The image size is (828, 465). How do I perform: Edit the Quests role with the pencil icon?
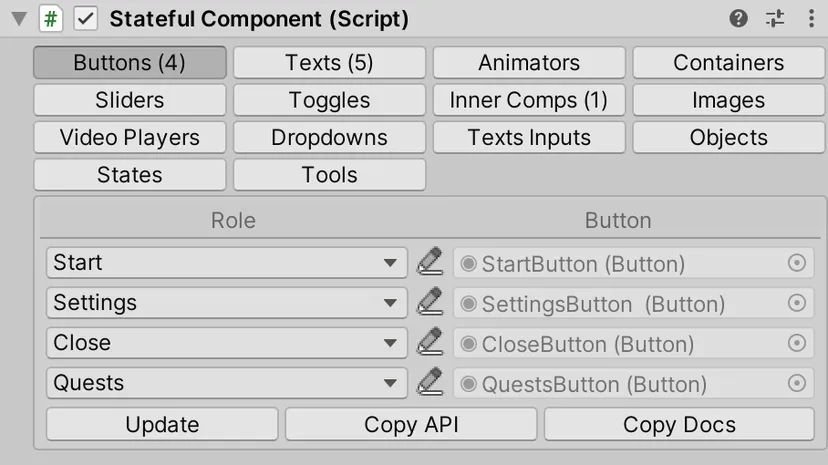tap(430, 382)
